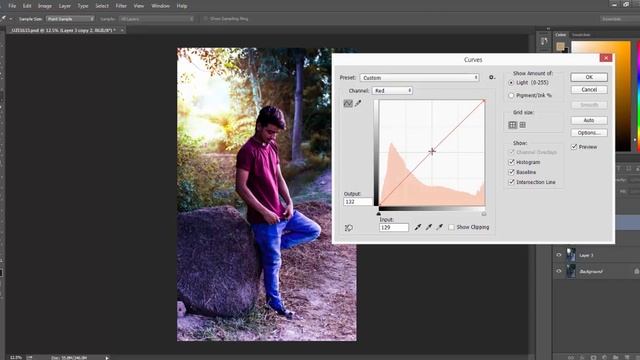Activate the on-image adjustment hand tool
The image size is (640, 360).
349,228
